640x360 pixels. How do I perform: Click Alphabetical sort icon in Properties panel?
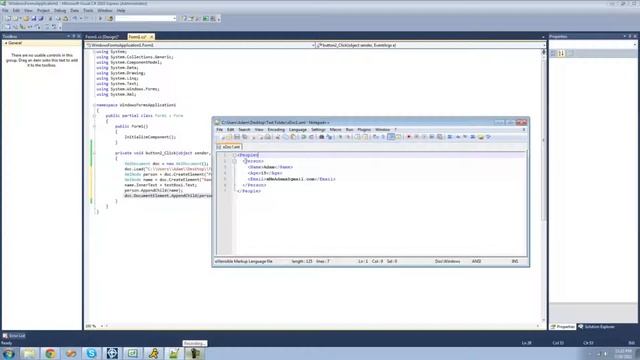[562, 53]
